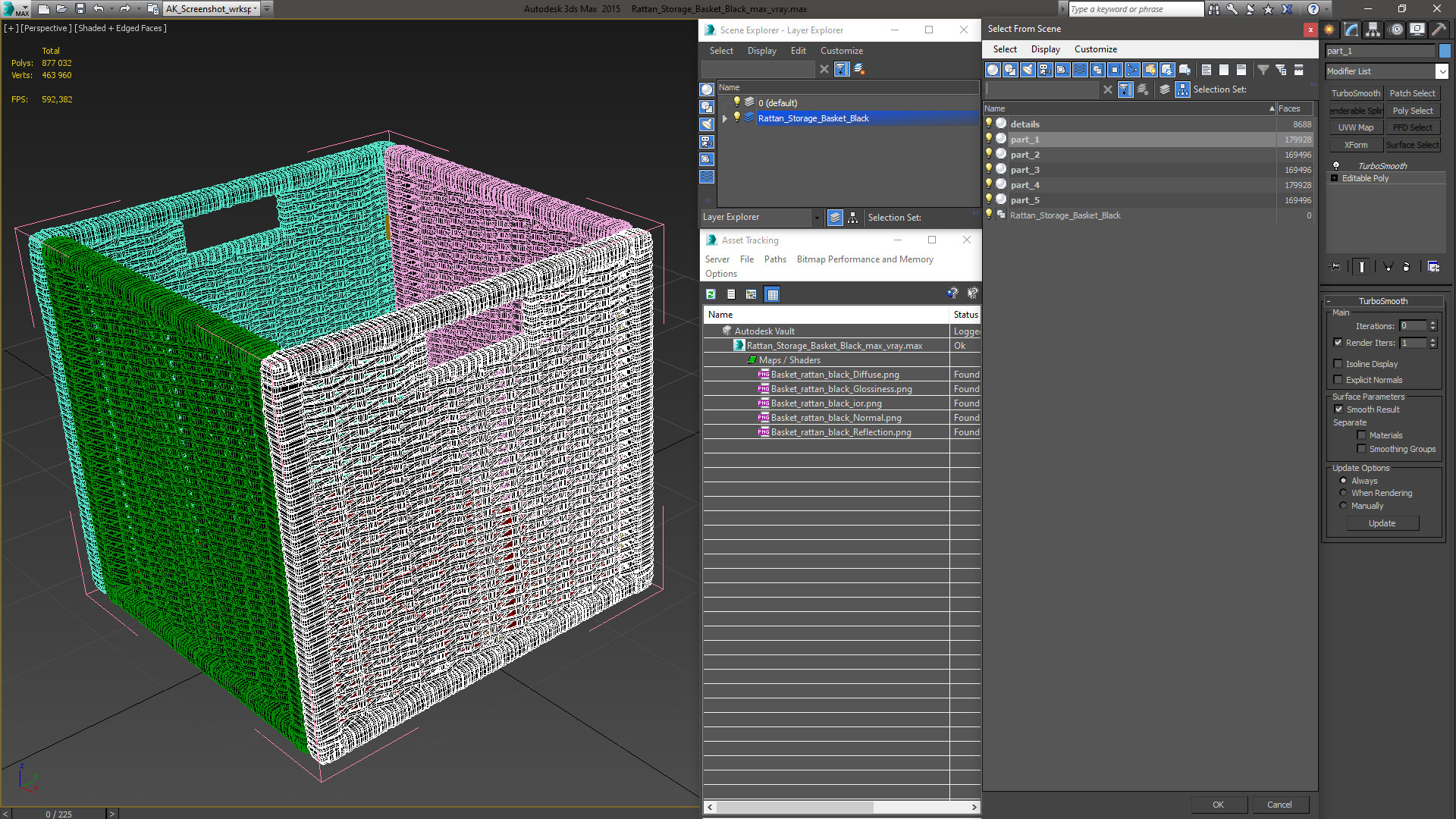This screenshot has width=1456, height=819.
Task: Select Always update option radio
Action: [1343, 481]
